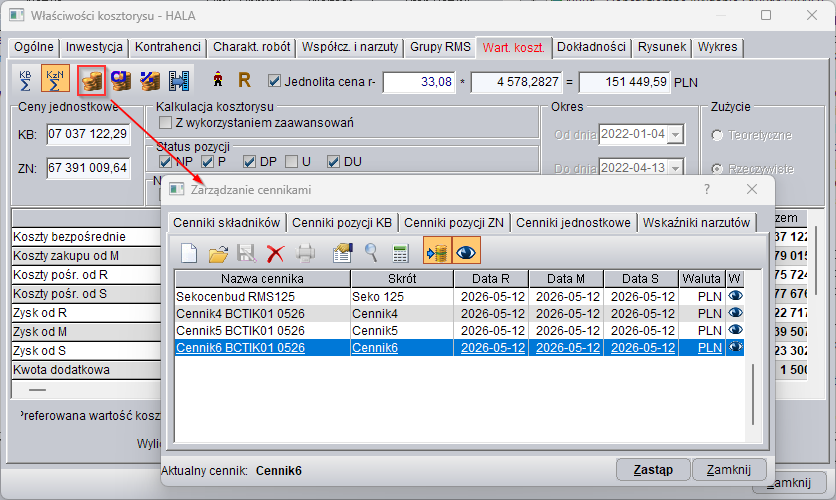
Task: Toggle visibility eye for Sekocenbud RMS125
Action: (x=735, y=296)
